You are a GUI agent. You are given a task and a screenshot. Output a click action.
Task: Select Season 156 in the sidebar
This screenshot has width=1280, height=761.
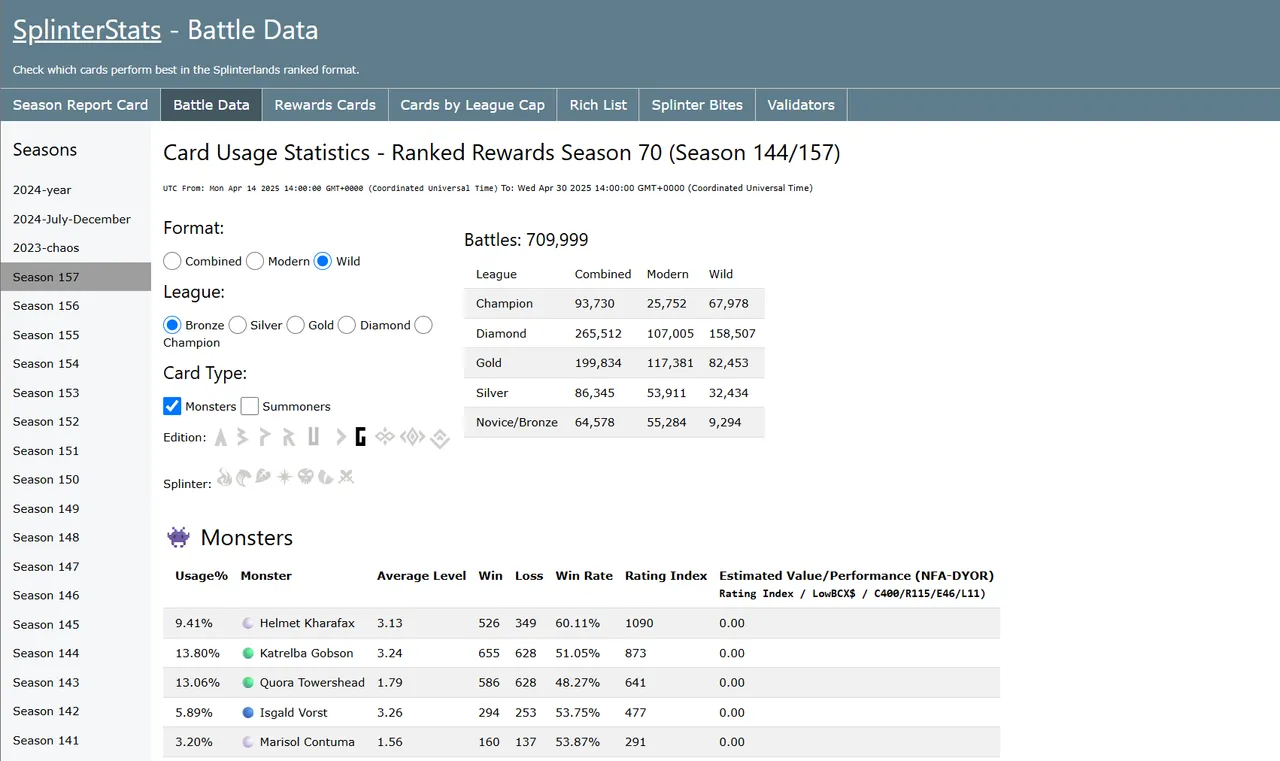[x=76, y=306]
